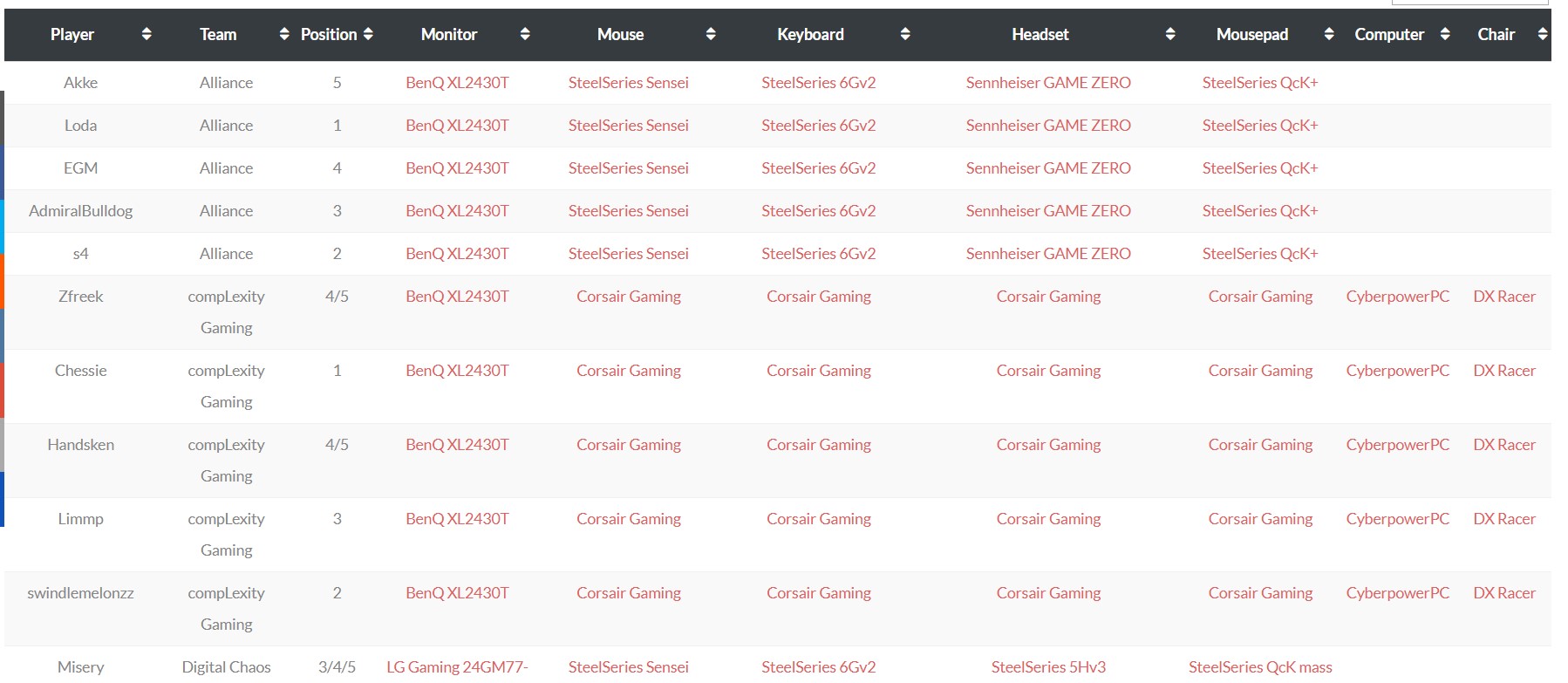Sort table by Player column arrows

pyautogui.click(x=147, y=34)
